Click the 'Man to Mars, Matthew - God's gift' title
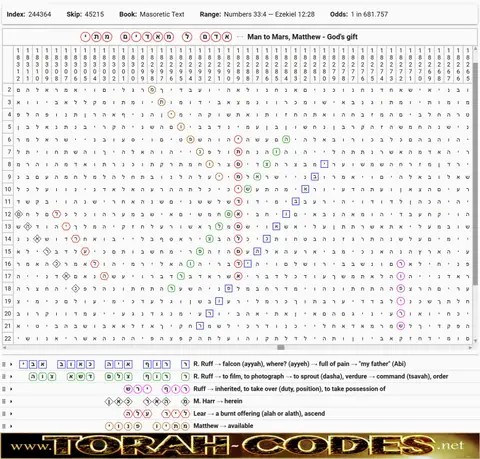Screen dimensions: 480x459 302,37
